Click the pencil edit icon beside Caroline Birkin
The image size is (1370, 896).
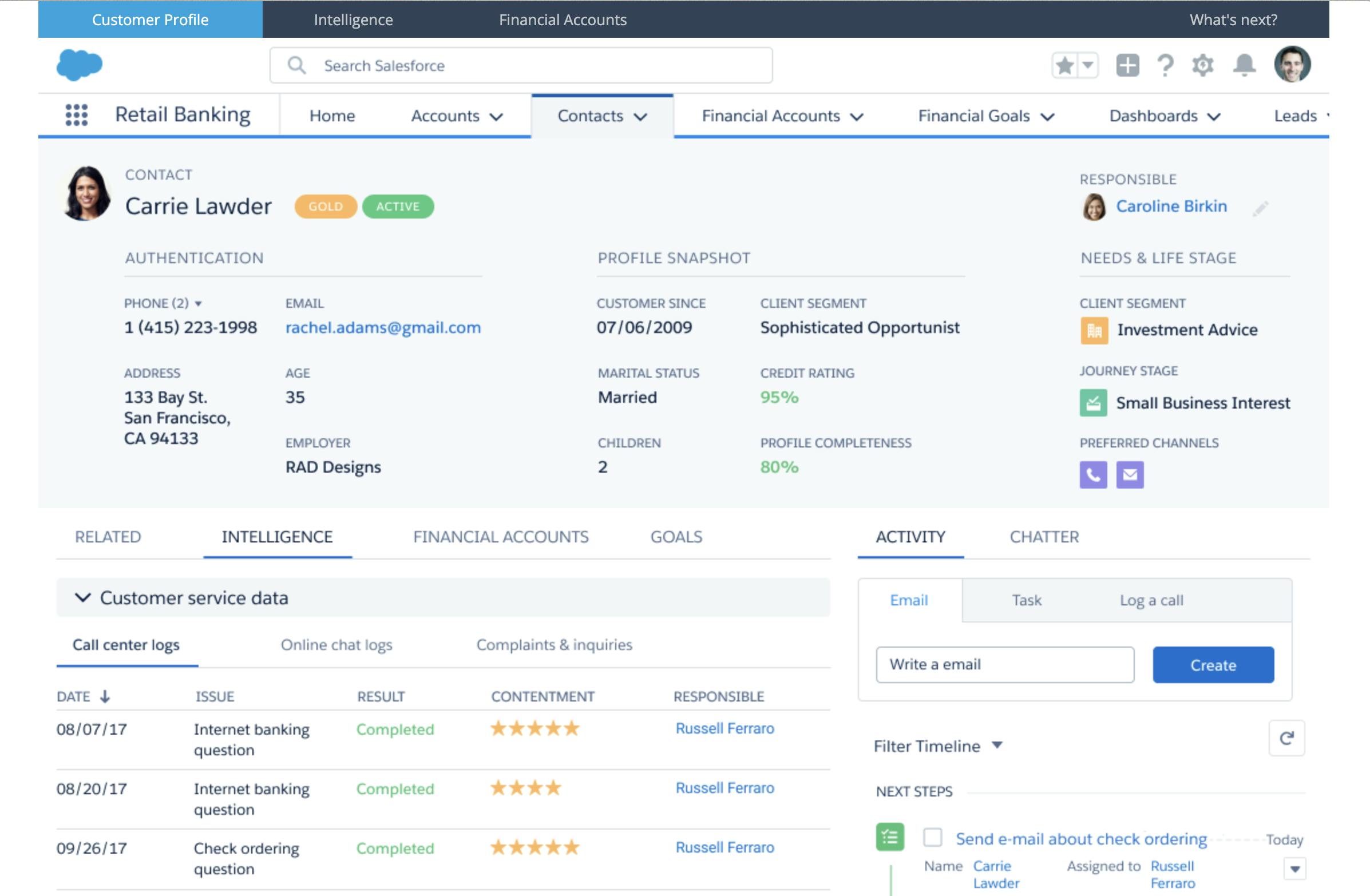point(1260,208)
